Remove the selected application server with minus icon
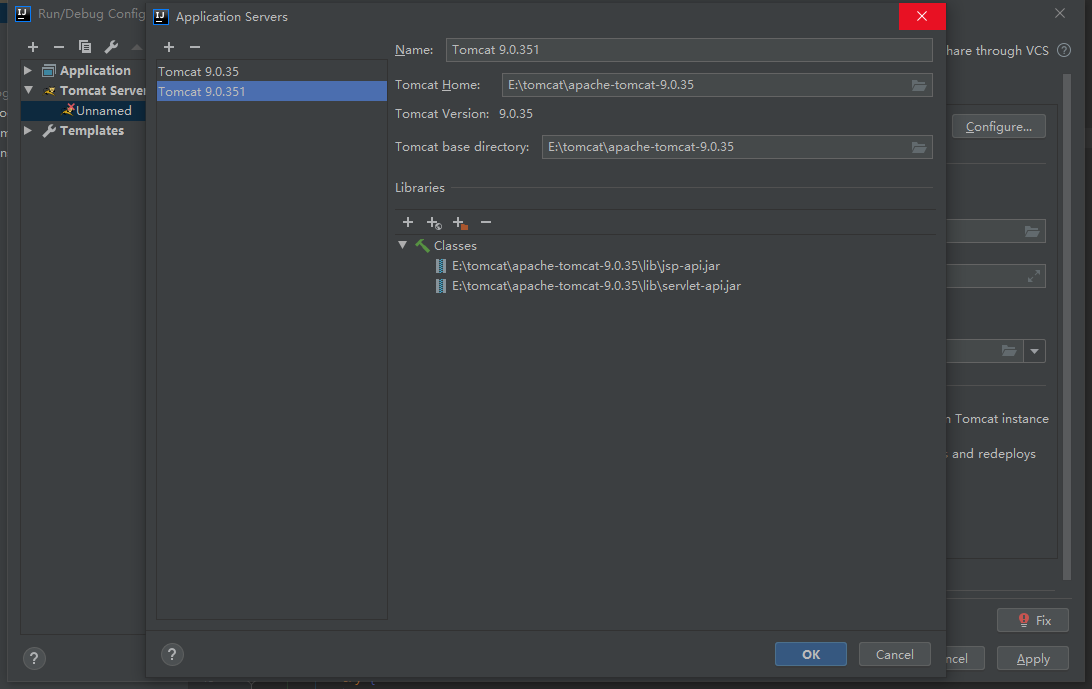The height and width of the screenshot is (689, 1092). click(195, 47)
